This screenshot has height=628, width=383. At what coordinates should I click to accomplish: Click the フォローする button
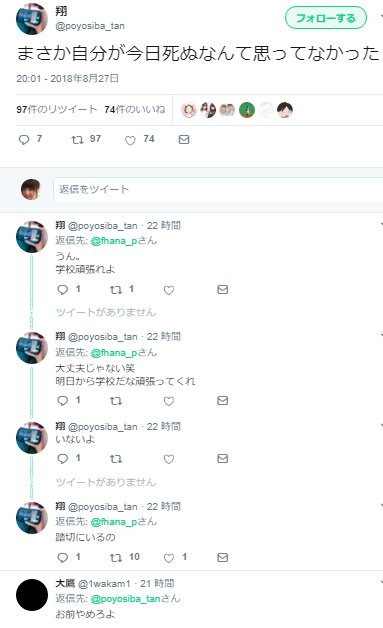[326, 18]
